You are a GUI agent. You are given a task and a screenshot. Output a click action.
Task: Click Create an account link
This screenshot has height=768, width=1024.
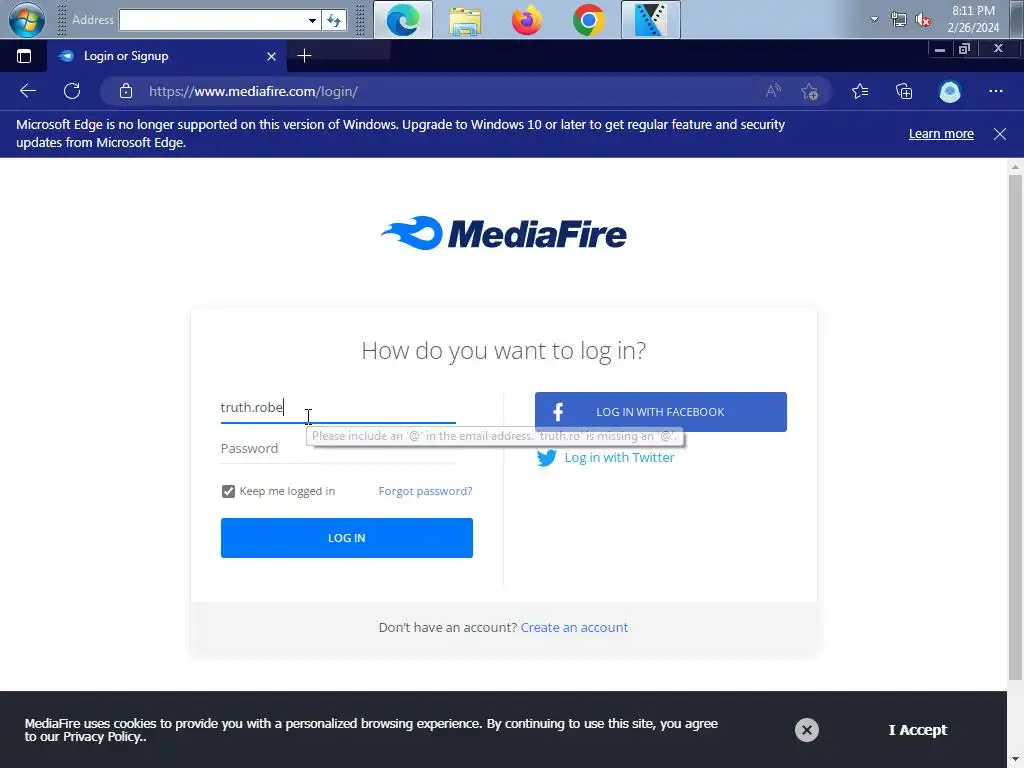click(x=574, y=628)
